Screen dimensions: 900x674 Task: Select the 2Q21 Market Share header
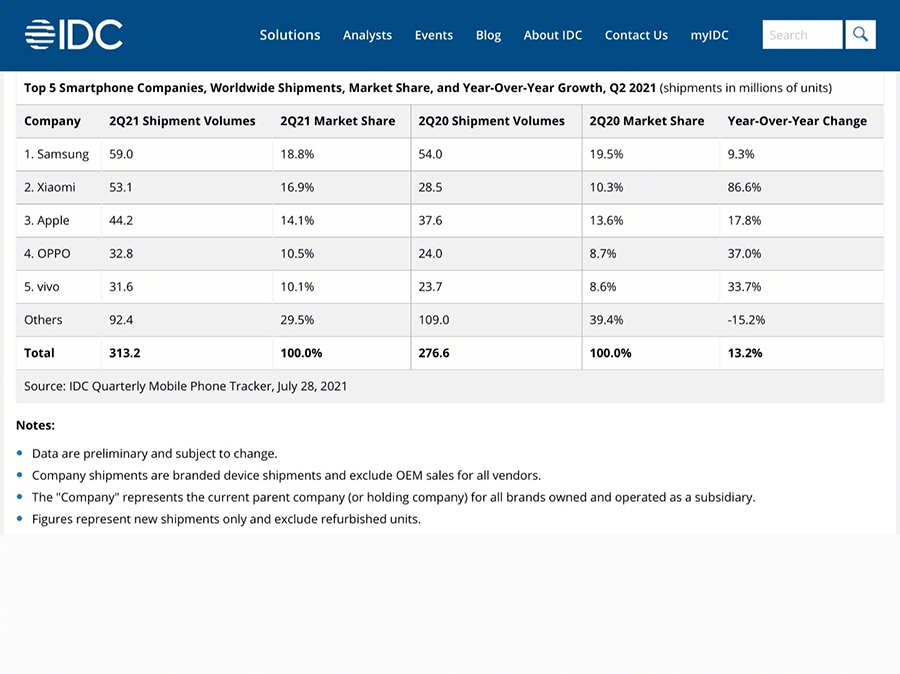[x=337, y=121]
